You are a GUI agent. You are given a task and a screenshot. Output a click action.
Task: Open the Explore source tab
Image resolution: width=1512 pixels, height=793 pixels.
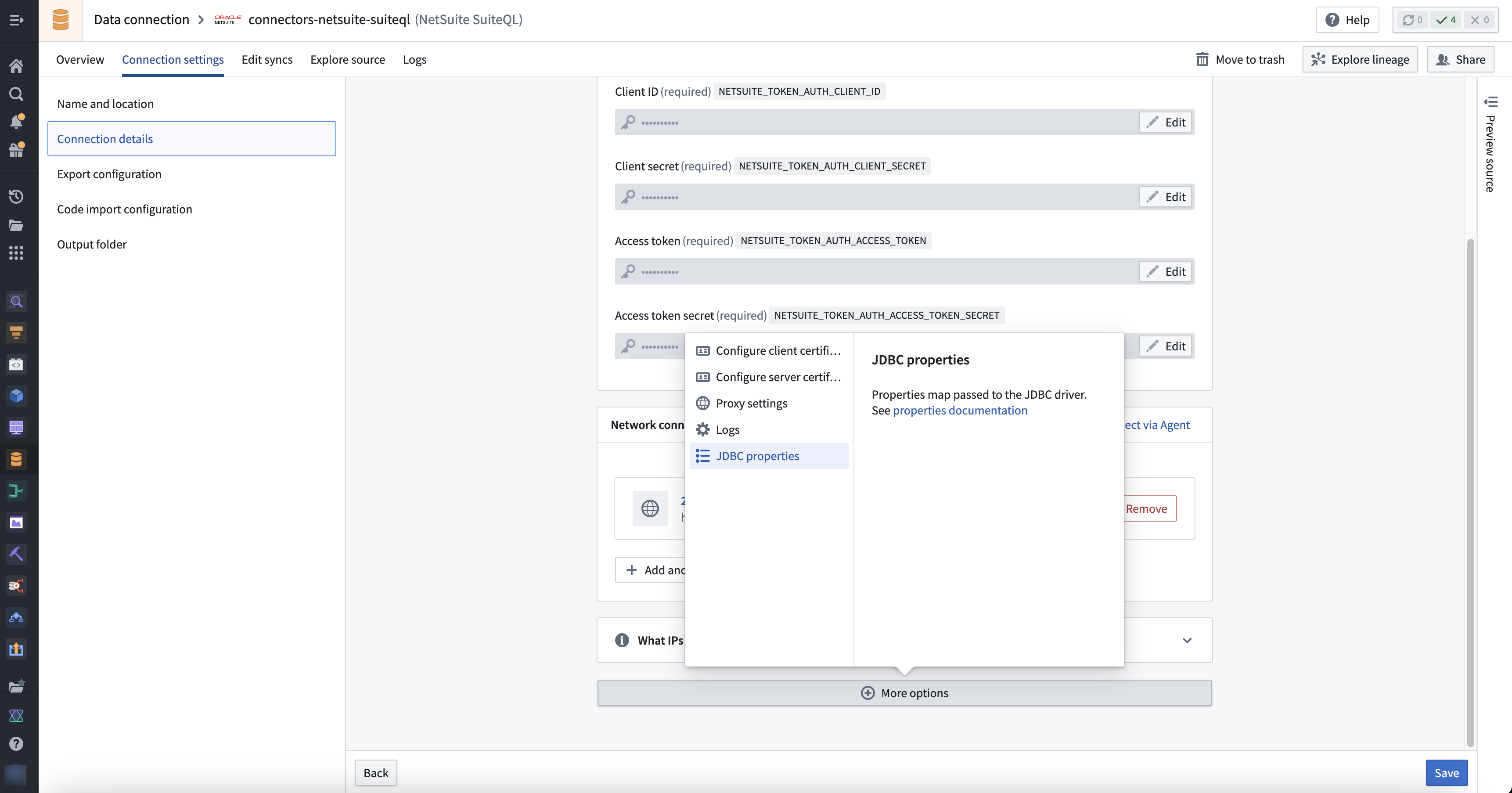click(347, 59)
